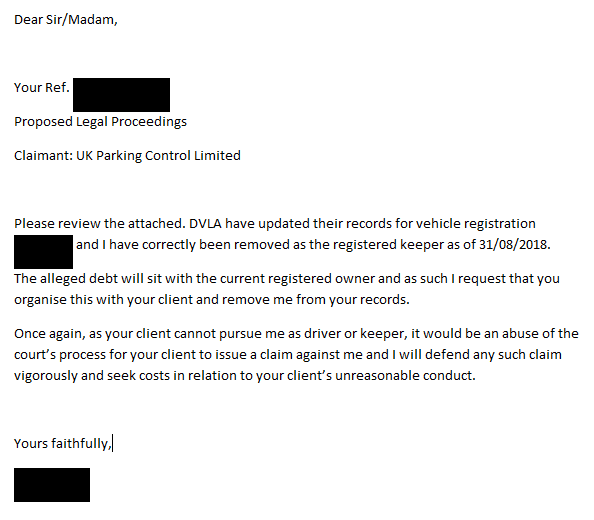Click the black redaction box beside 'Your Ref.'
594x520 pixels.
point(121,95)
